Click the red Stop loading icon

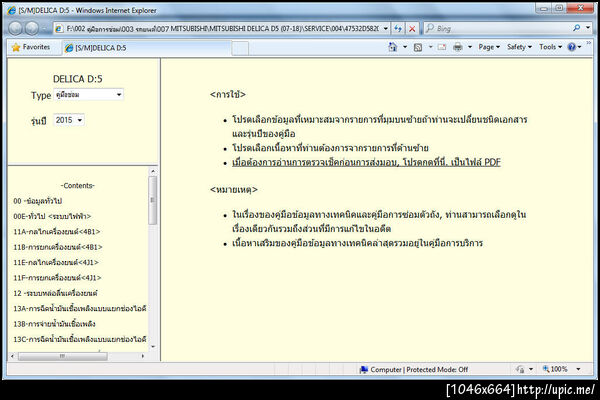pyautogui.click(x=412, y=28)
